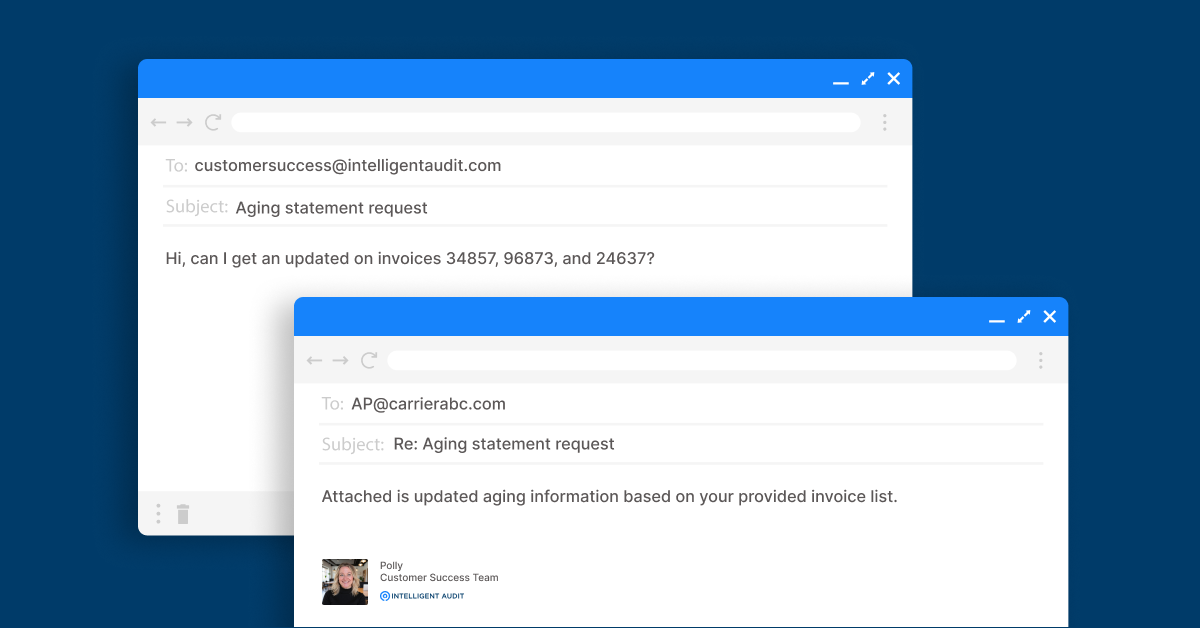Go back in front reply window
Screen dimensions: 1200x628
(314, 360)
